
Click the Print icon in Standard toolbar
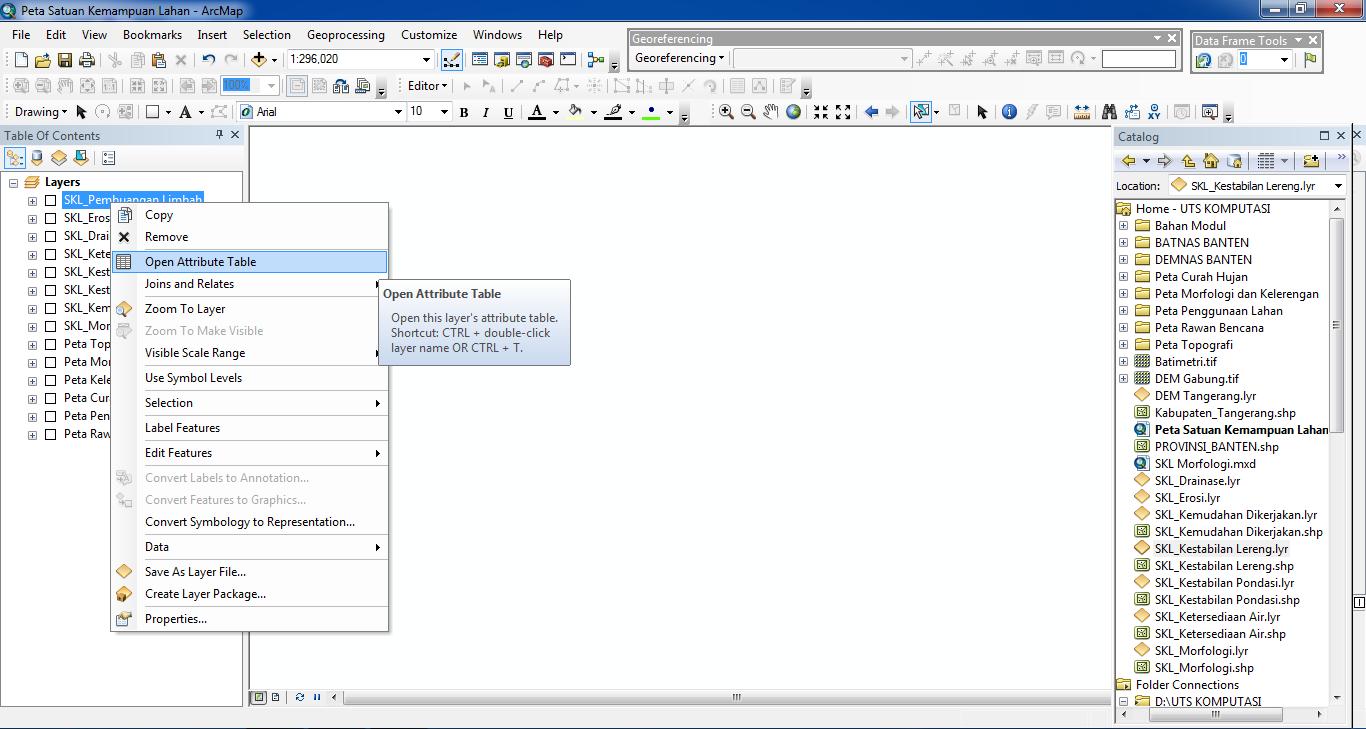[x=87, y=60]
